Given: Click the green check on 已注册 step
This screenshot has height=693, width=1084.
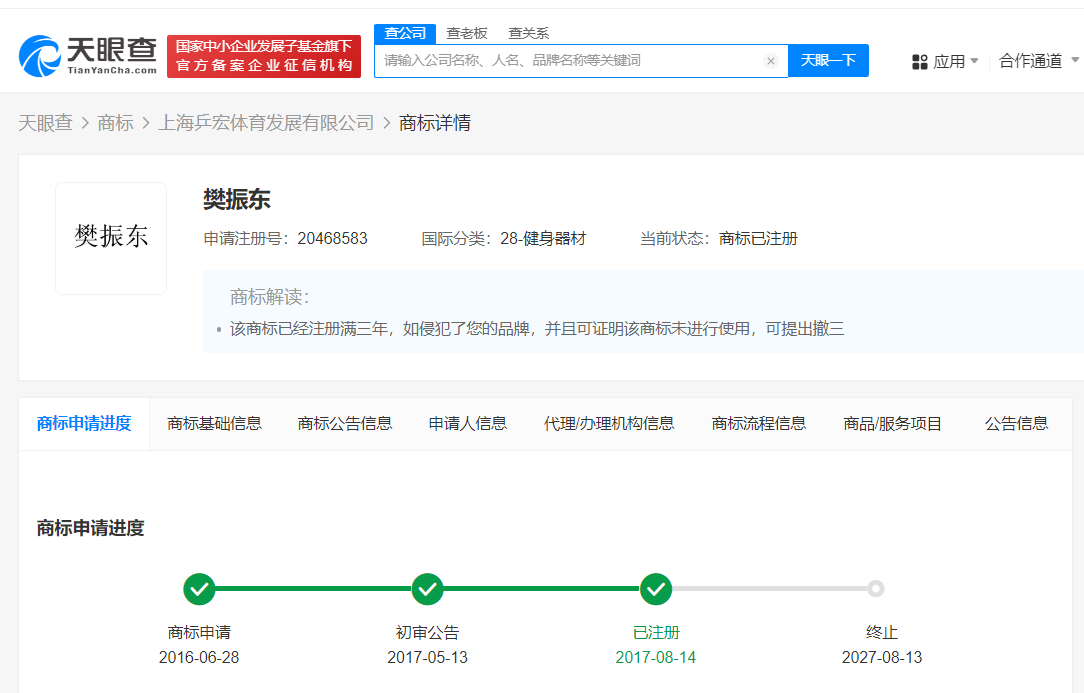Looking at the screenshot, I should pyautogui.click(x=656, y=589).
